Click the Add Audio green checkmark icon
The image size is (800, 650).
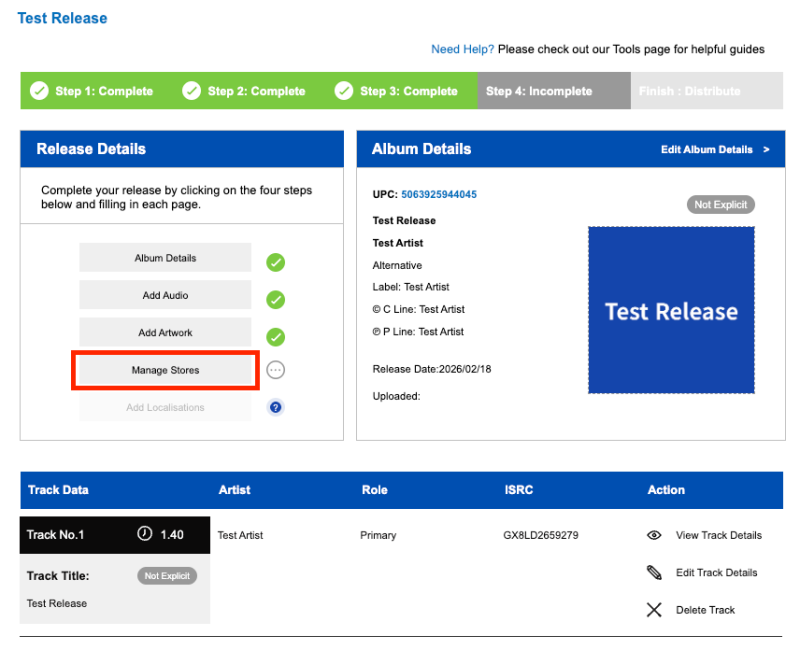(276, 299)
